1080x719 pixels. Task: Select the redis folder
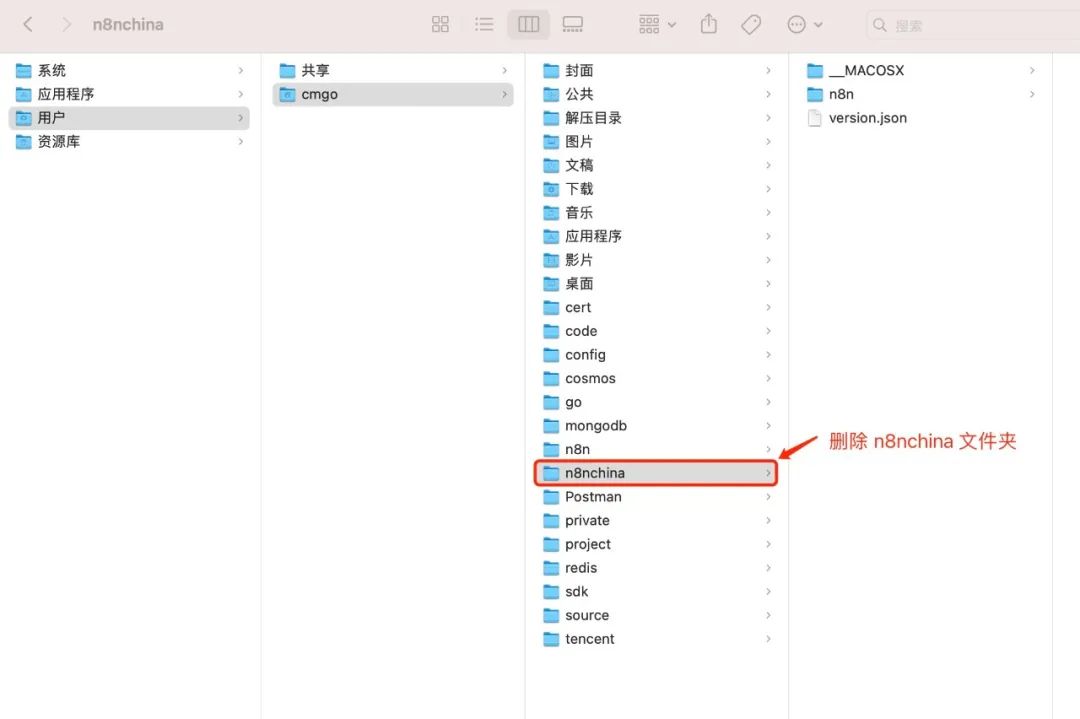[x=656, y=567]
